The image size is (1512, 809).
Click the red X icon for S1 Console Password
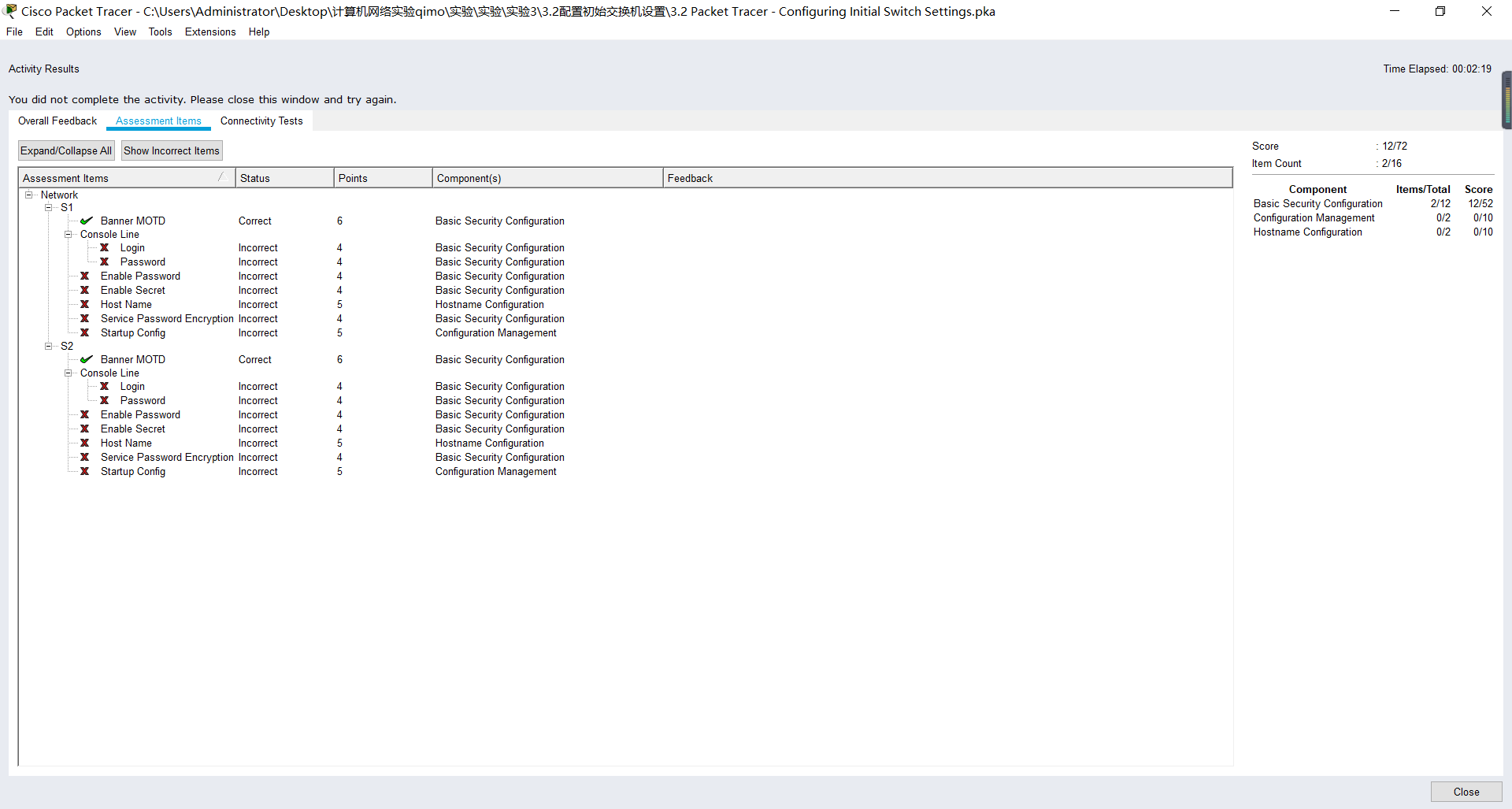point(104,262)
